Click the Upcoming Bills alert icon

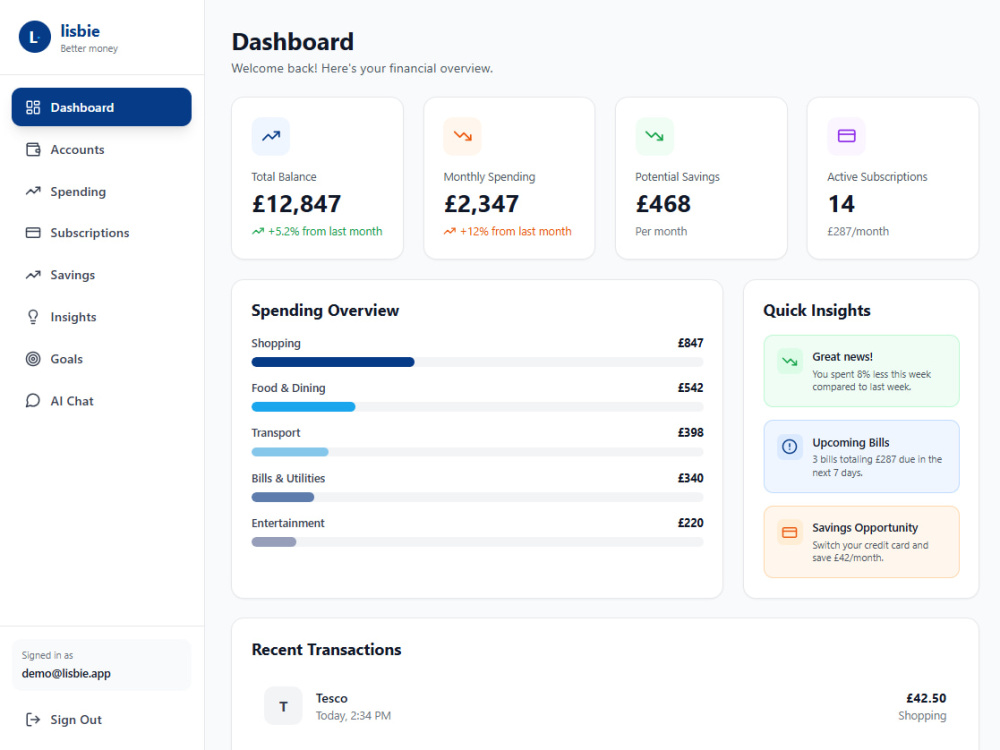(x=790, y=446)
